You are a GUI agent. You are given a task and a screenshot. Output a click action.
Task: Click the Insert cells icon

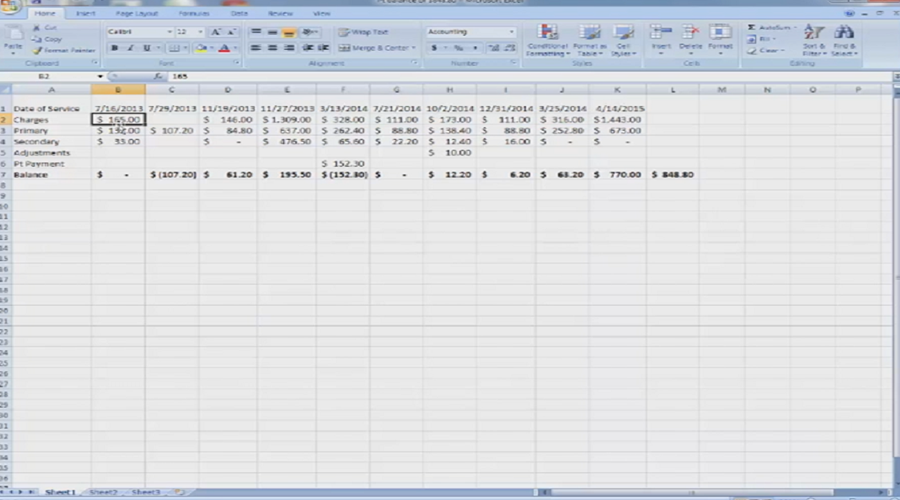click(661, 33)
